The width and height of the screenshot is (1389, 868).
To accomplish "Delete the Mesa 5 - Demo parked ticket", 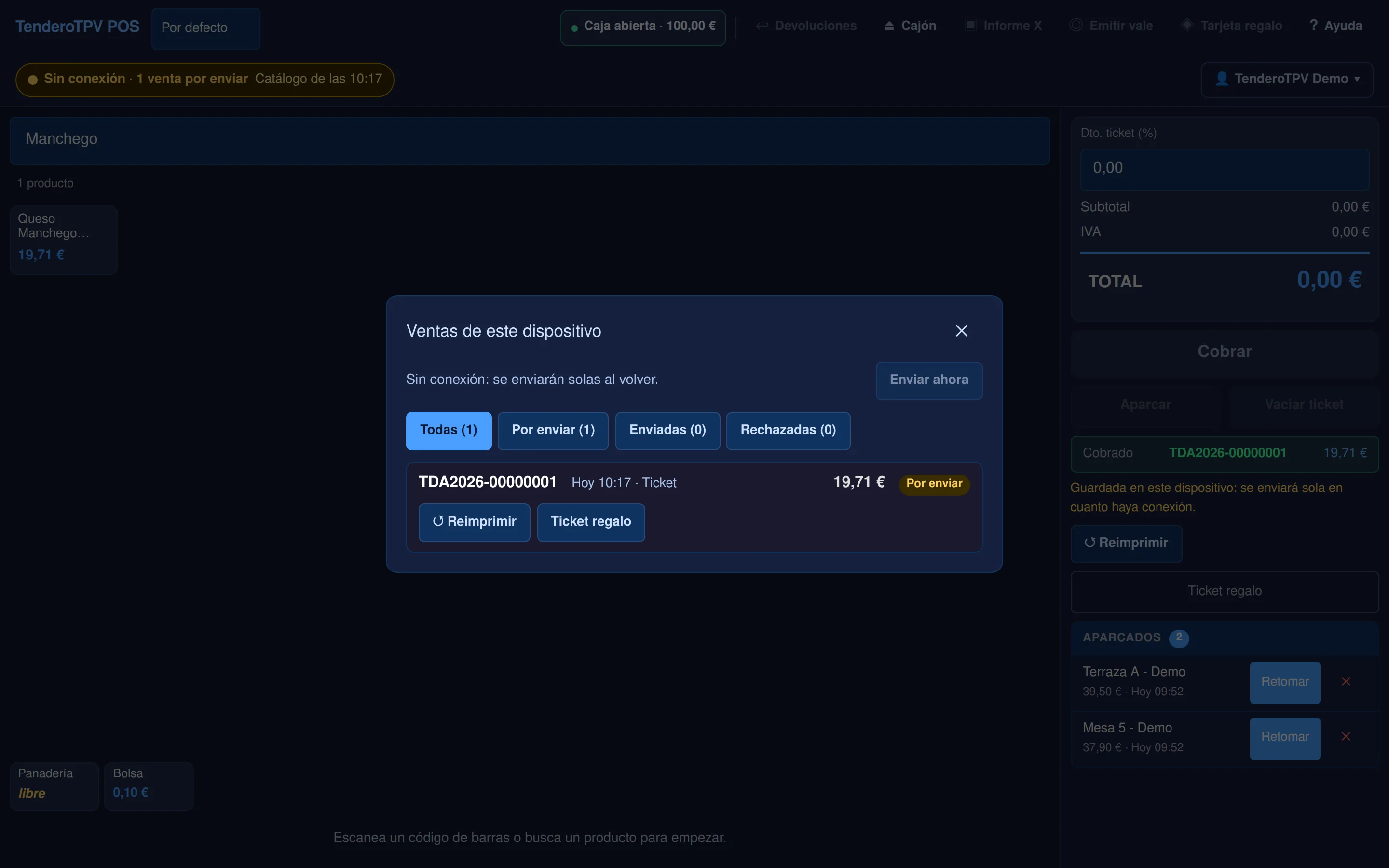I will [1346, 737].
